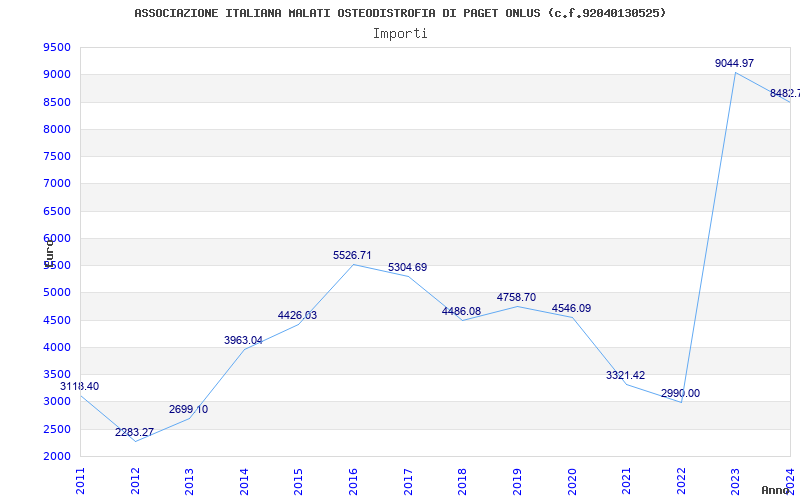Screen dimensions: 800x500
Task: Click the 8500 y-axis tick label
Action: (x=57, y=102)
